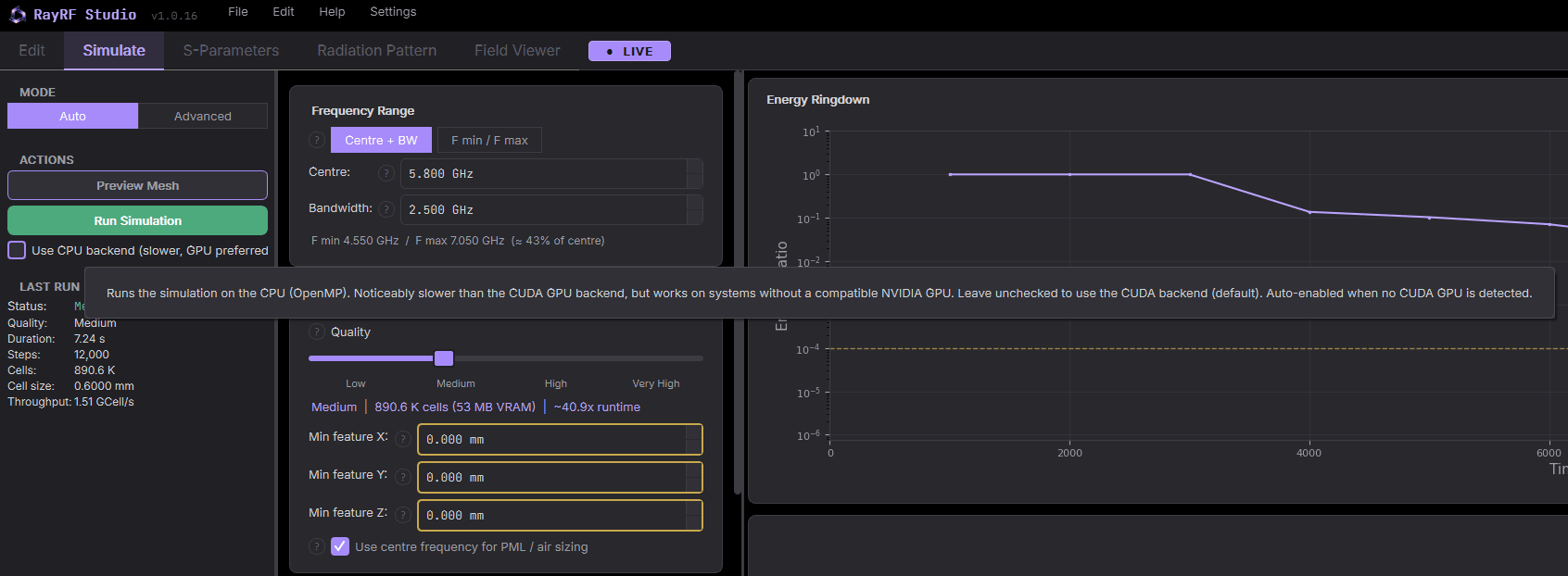Click the Medium quality tick label
The width and height of the screenshot is (1568, 576).
click(x=456, y=383)
